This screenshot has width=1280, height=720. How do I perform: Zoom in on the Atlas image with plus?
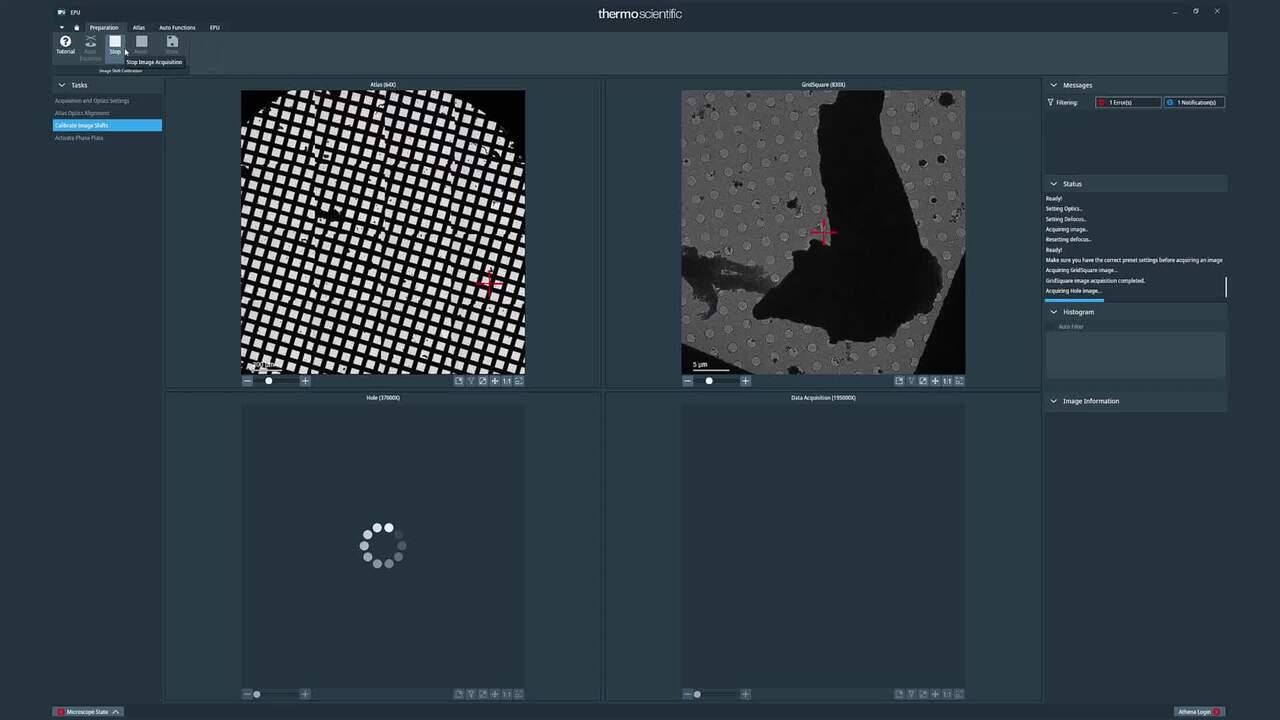305,381
